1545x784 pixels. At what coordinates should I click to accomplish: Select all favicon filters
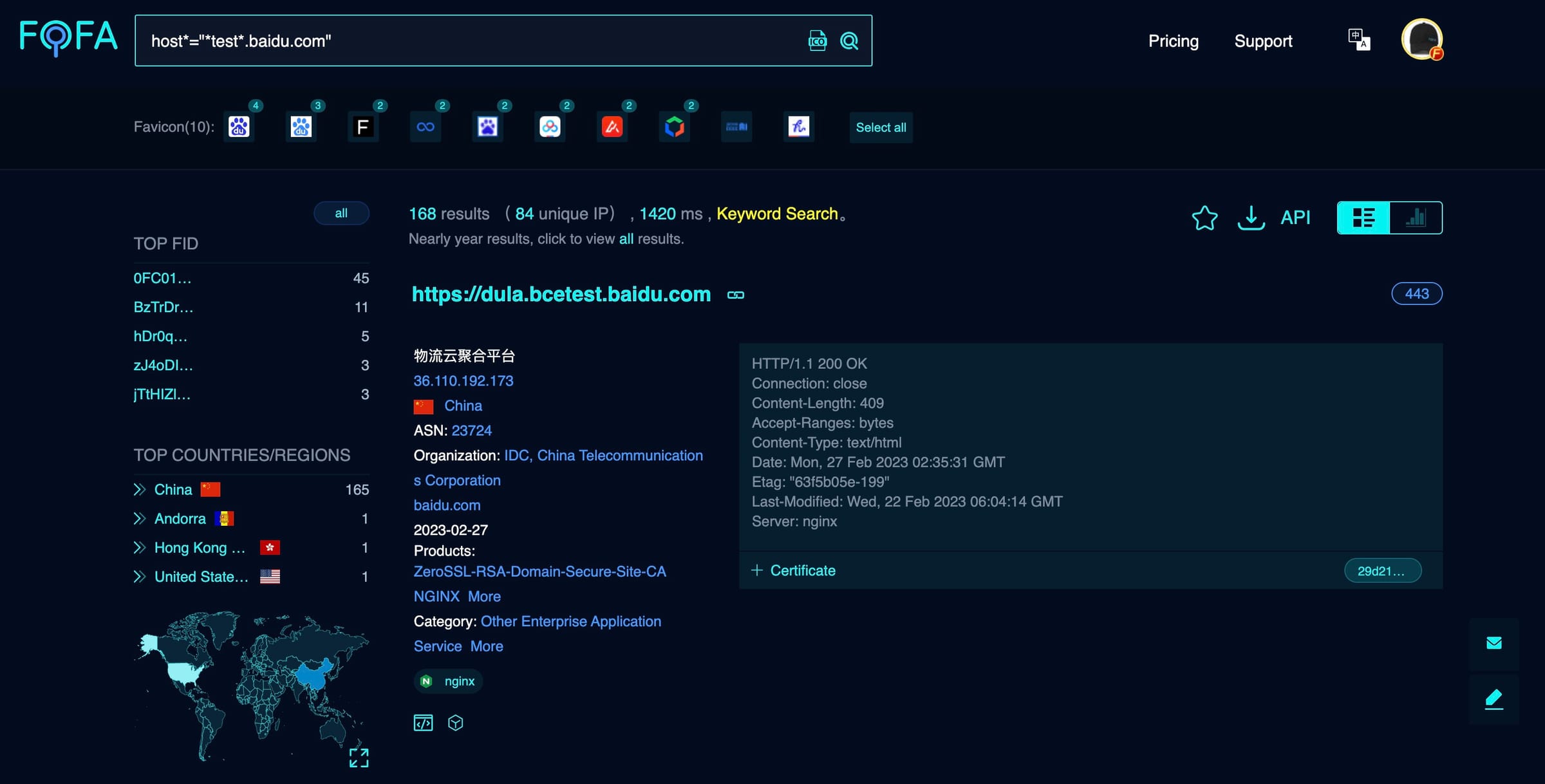(881, 127)
